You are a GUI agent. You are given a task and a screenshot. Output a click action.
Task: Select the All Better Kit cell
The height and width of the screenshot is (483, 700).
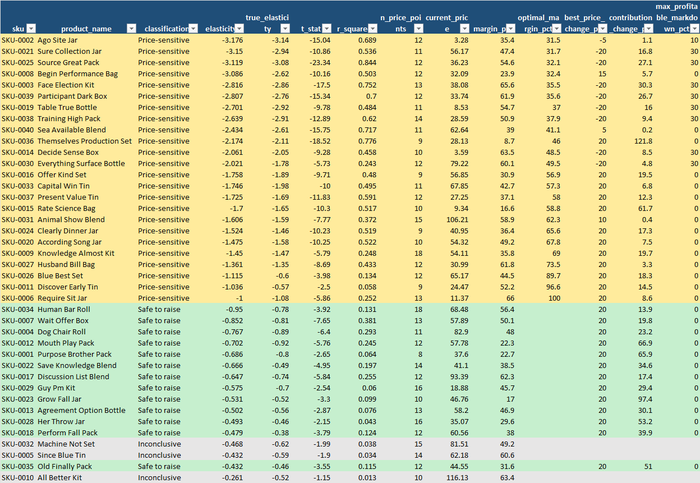coord(86,477)
